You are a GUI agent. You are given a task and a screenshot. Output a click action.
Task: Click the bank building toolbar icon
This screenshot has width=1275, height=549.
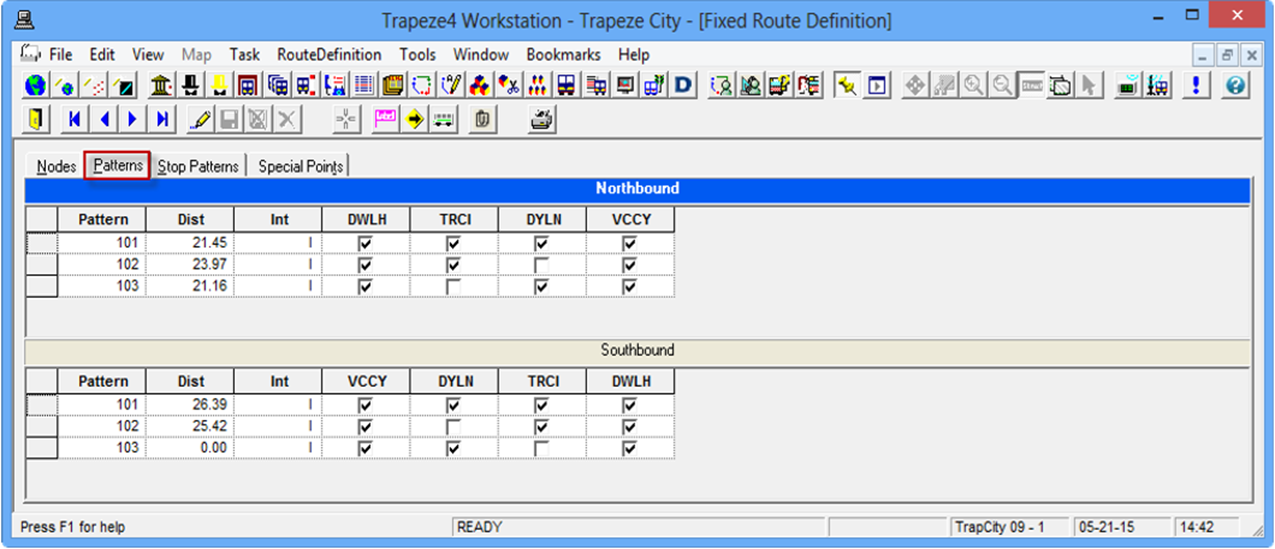coord(160,86)
